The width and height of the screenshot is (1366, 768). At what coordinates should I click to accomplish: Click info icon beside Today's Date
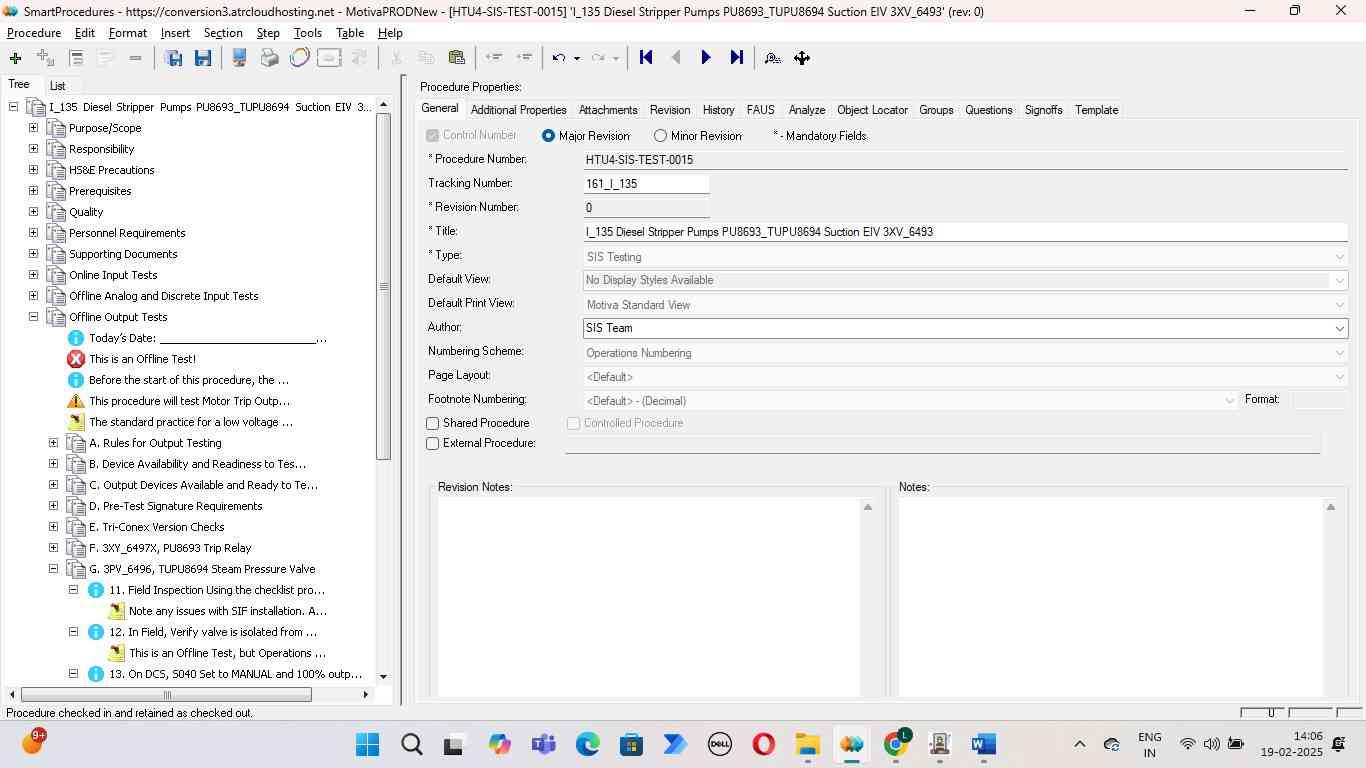[76, 338]
